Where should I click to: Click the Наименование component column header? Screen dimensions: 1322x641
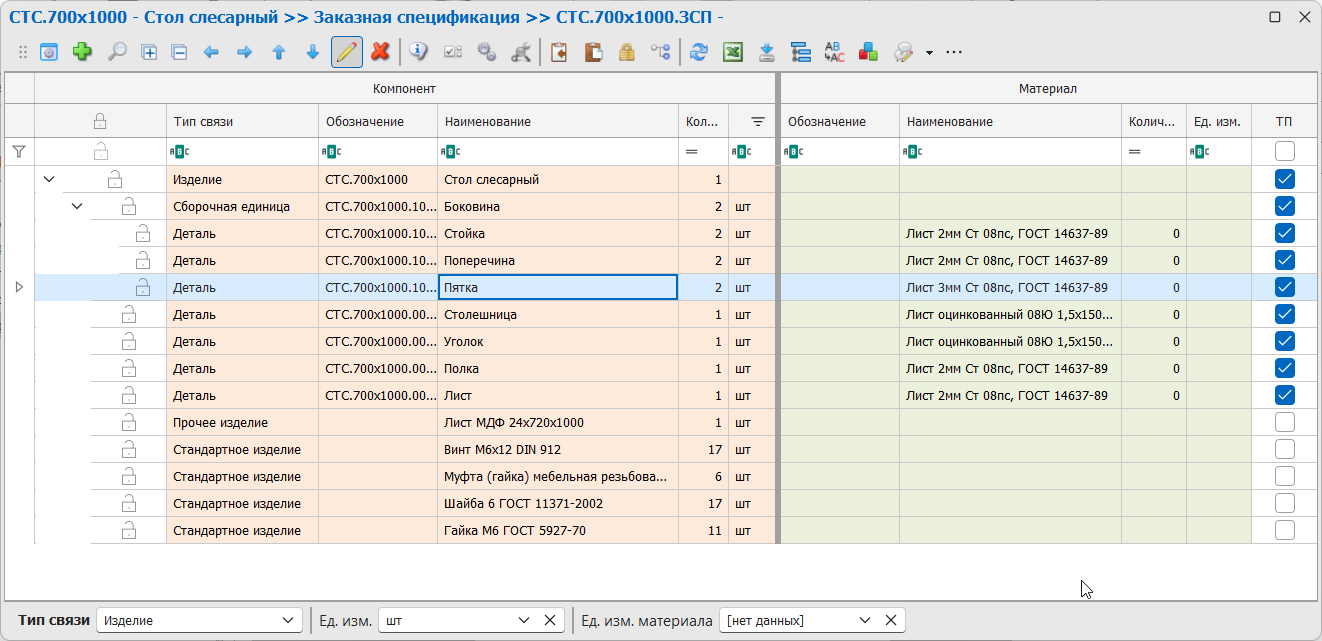(557, 122)
